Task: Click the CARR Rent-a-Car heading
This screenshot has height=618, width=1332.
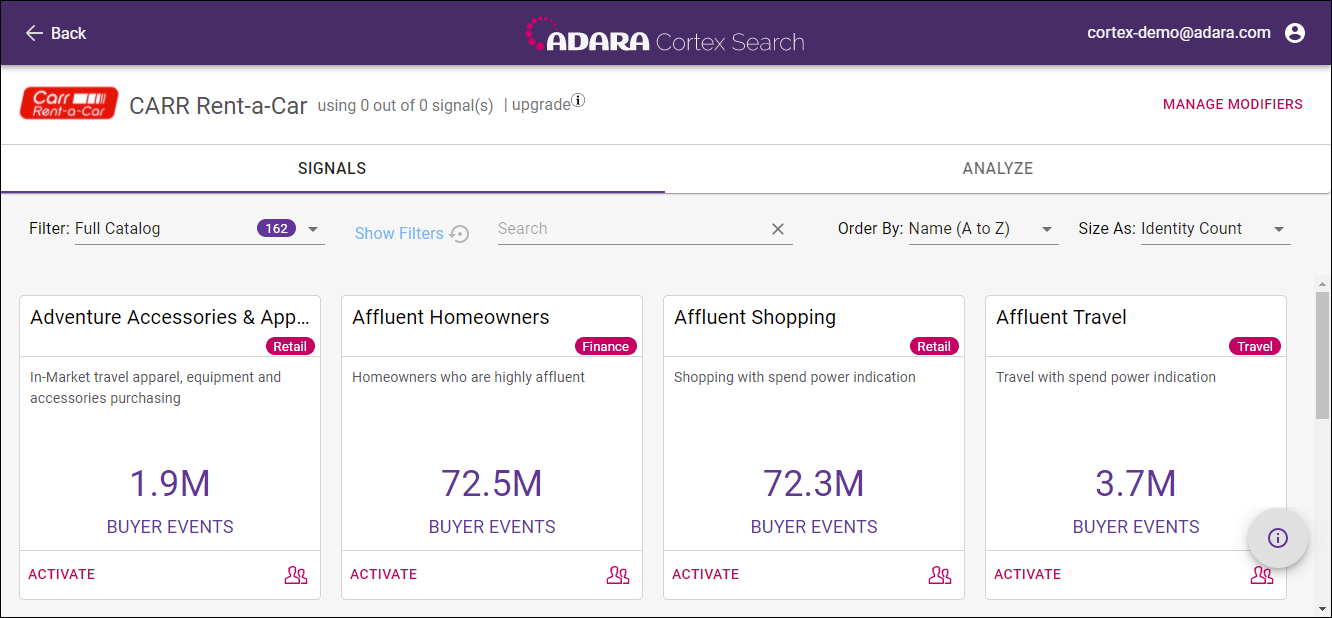Action: click(x=218, y=105)
